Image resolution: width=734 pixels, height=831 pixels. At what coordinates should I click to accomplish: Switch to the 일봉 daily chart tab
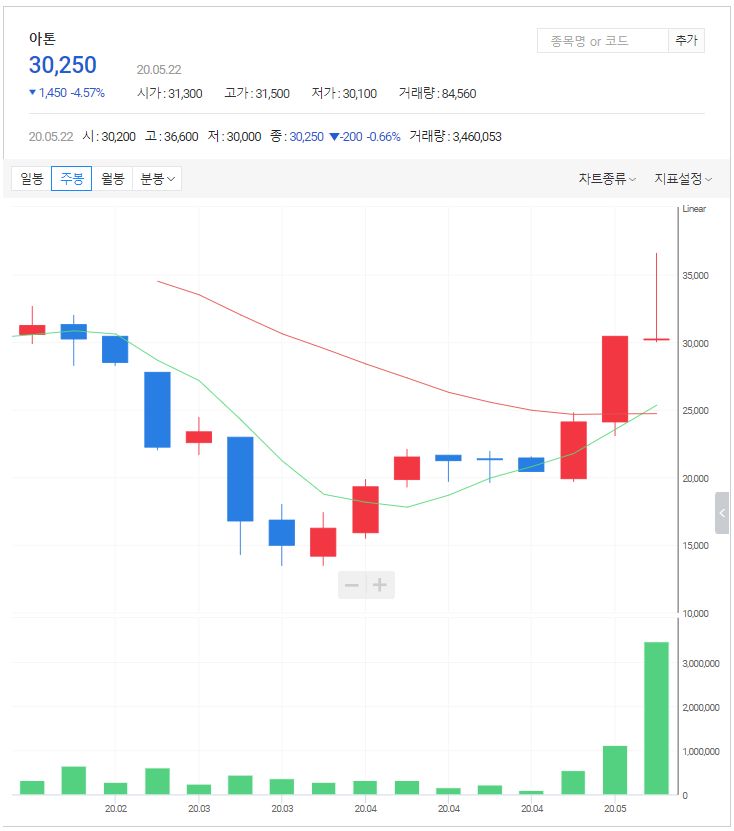coord(31,179)
